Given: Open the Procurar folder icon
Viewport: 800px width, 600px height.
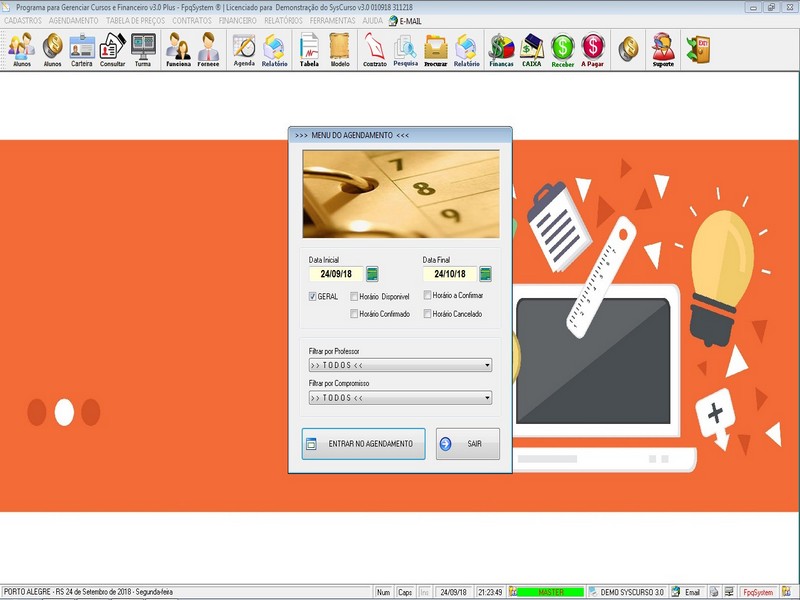Looking at the screenshot, I should coord(436,49).
